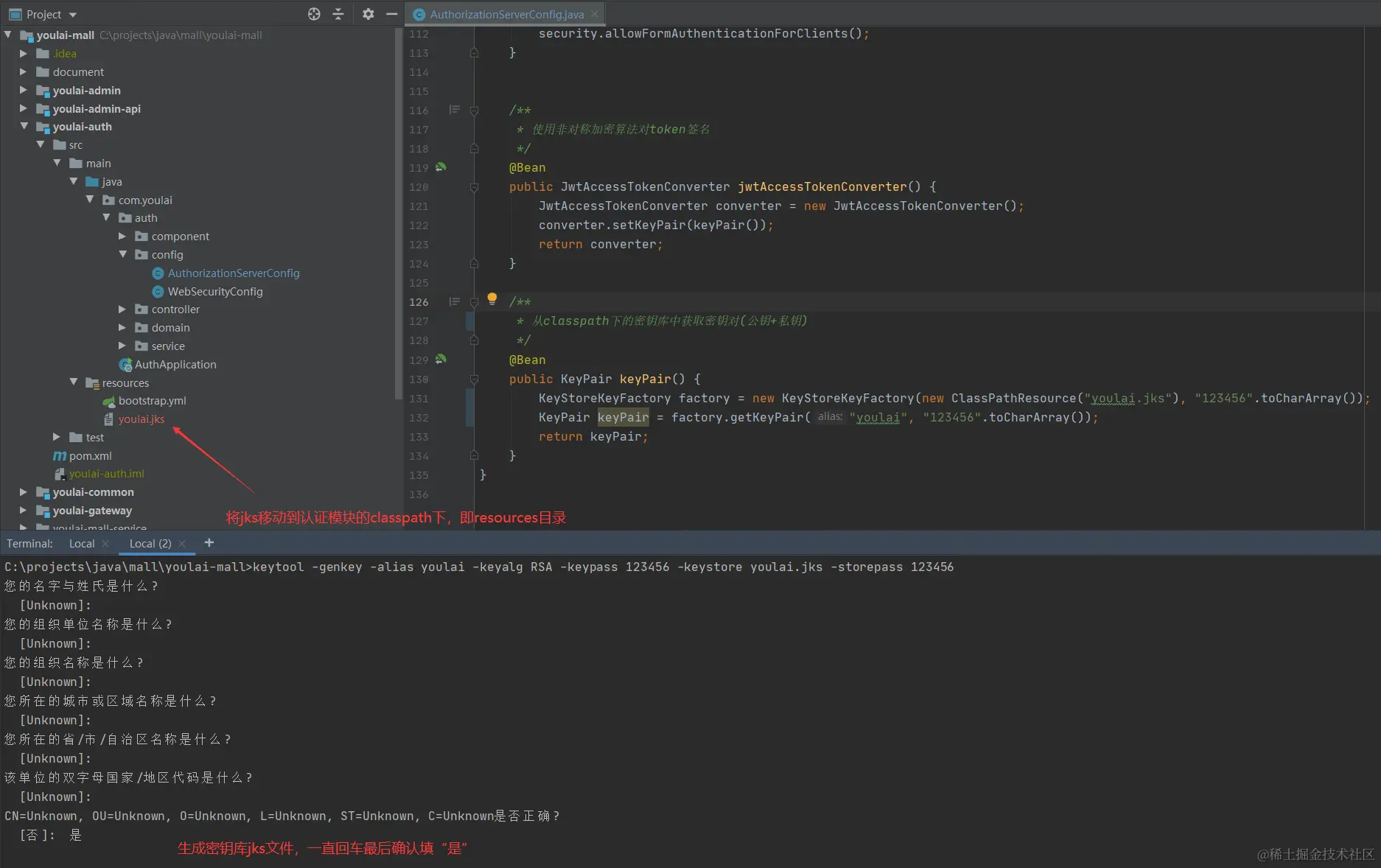Fold the comment block at line 116

[x=474, y=111]
